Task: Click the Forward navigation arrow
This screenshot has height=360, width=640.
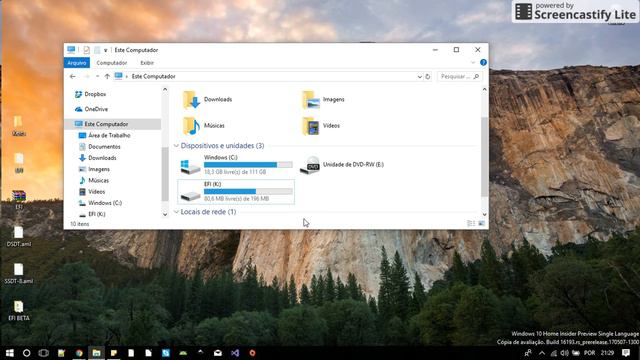Action: click(87, 76)
